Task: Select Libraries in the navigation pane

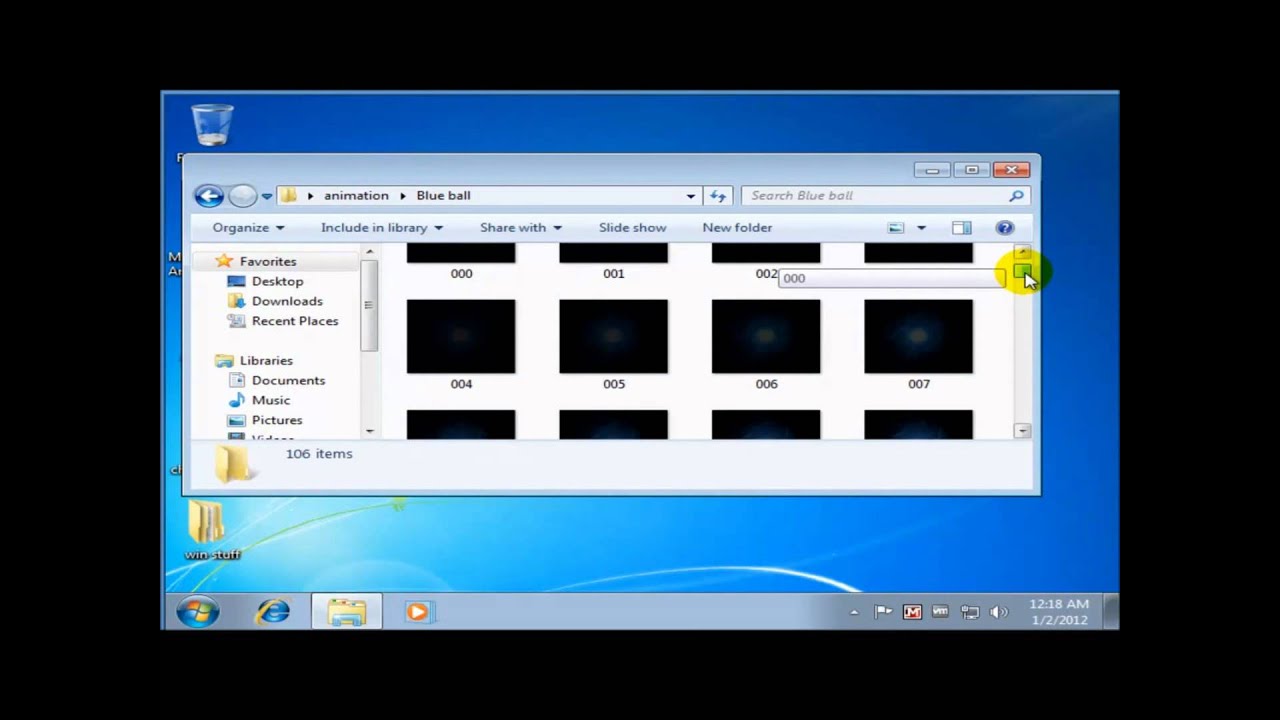Action: (266, 360)
